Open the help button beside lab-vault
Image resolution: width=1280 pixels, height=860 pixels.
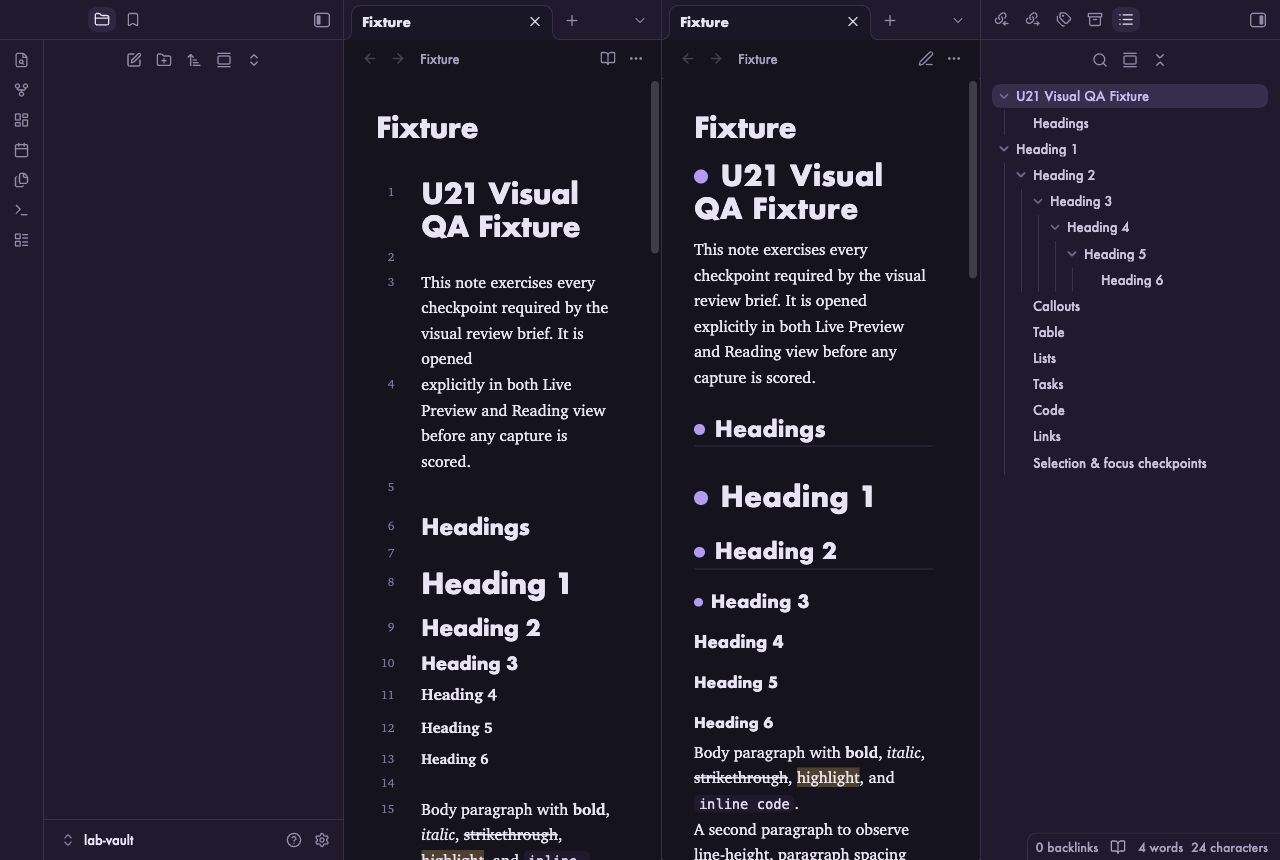coord(294,840)
